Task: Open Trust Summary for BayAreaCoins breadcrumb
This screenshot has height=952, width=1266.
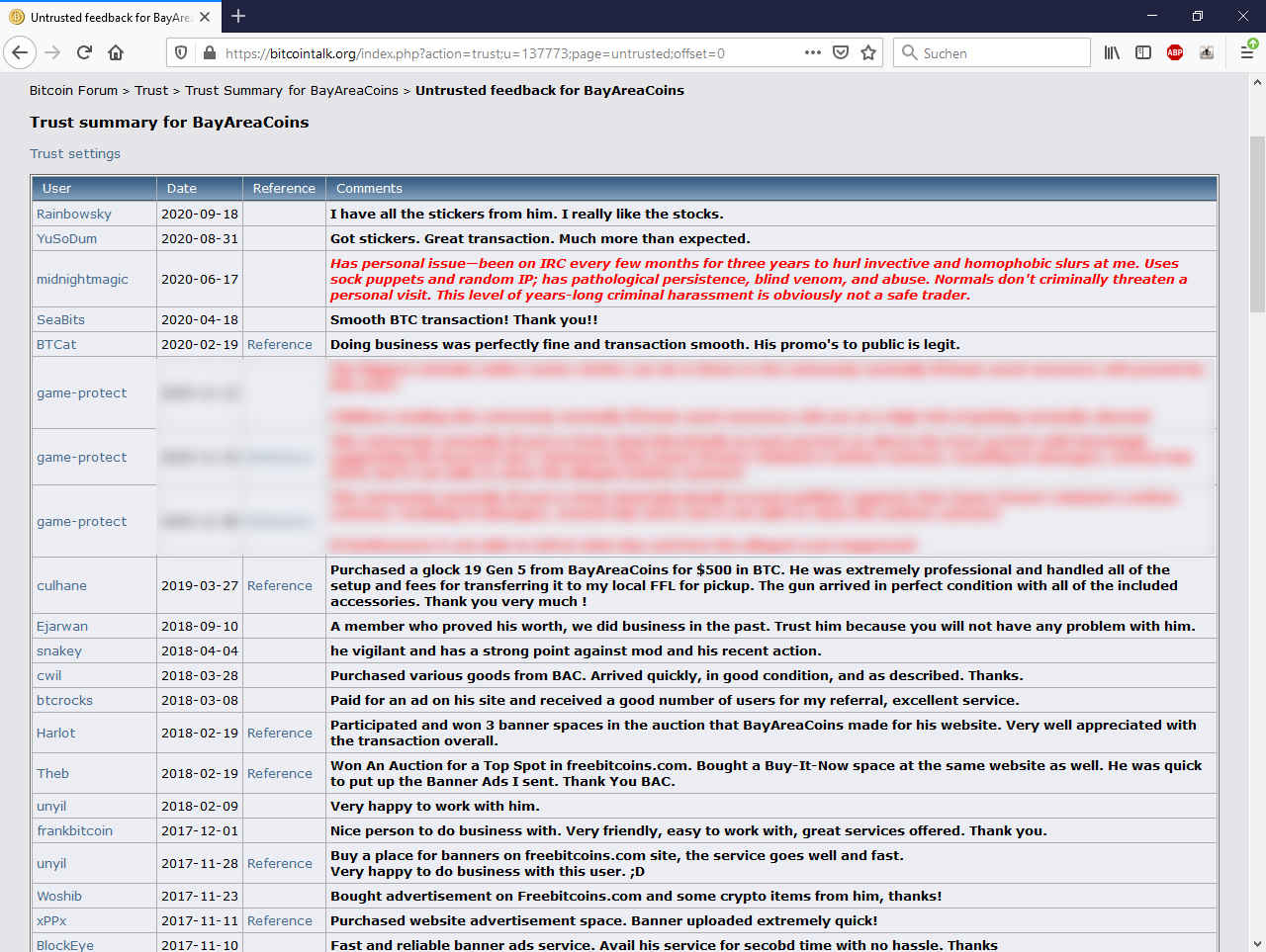Action: coord(292,90)
